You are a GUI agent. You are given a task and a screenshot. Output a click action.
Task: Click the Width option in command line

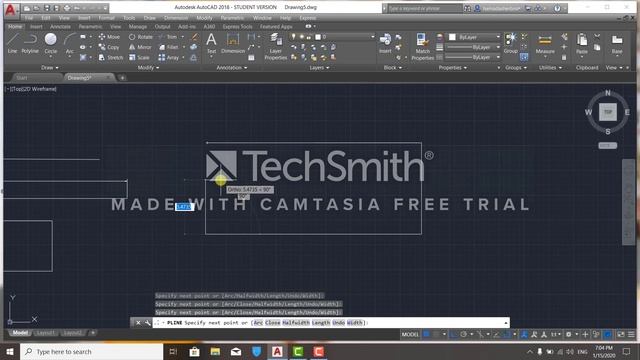pyautogui.click(x=355, y=322)
